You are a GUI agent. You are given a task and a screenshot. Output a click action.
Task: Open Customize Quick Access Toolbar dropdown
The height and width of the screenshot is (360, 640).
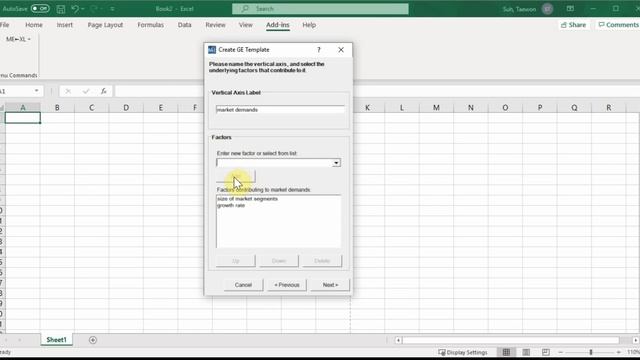(x=112, y=9)
